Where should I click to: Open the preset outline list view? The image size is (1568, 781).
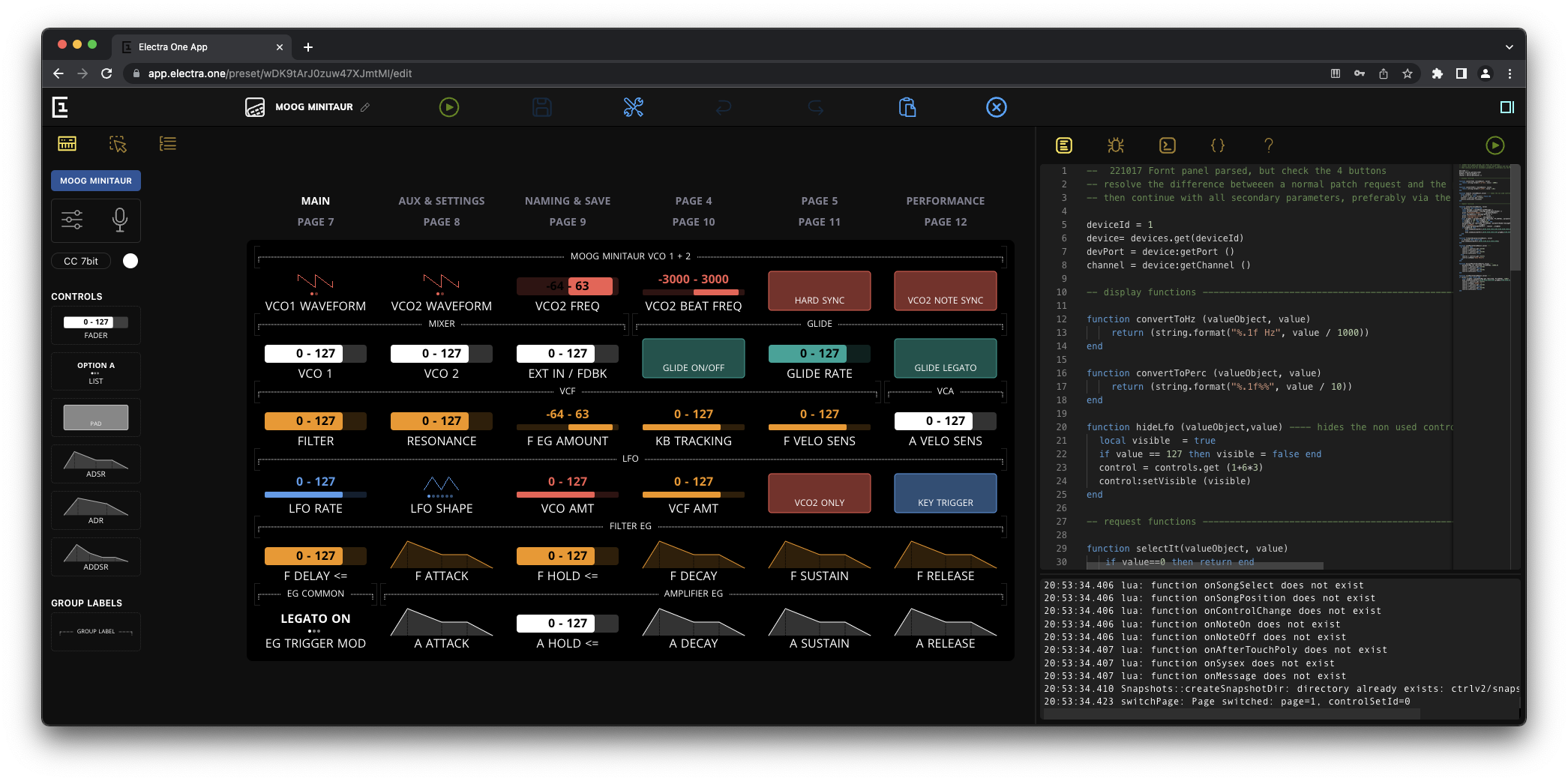(x=167, y=143)
